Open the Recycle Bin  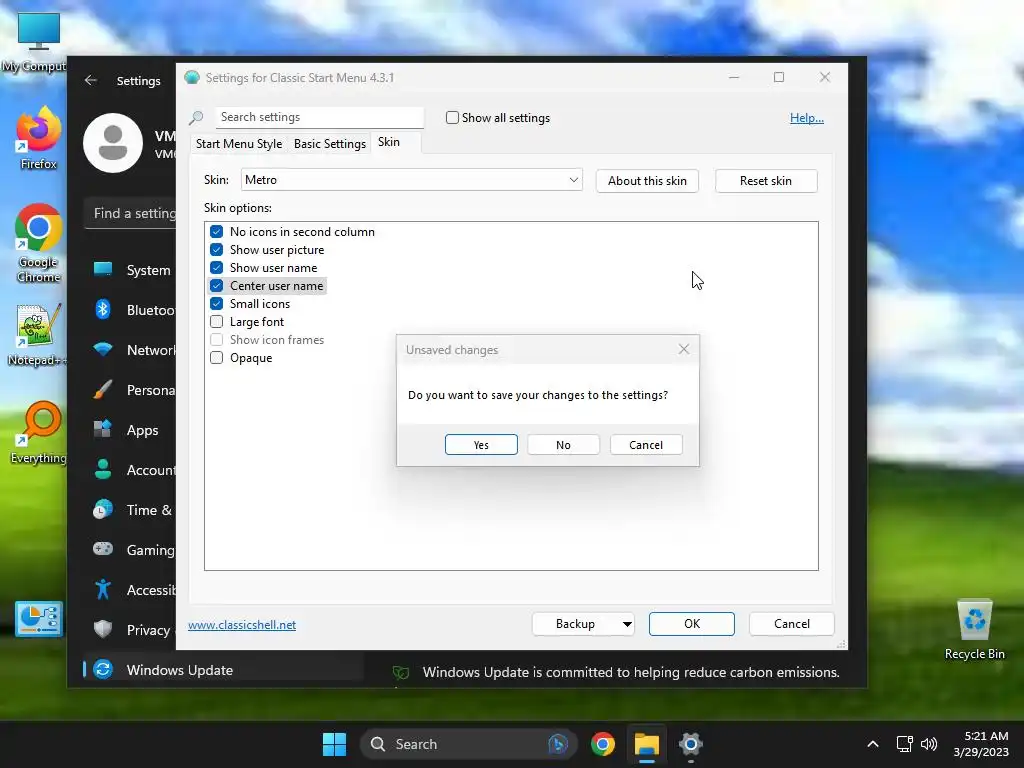(974, 630)
